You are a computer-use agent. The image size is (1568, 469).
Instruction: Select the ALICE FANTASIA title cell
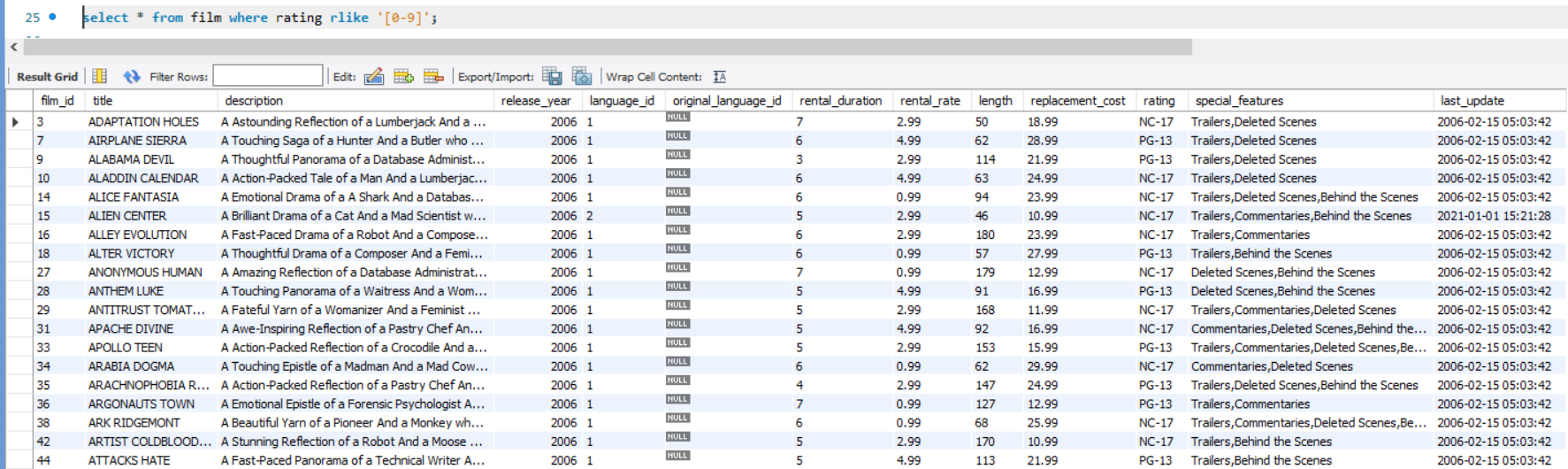coord(151,197)
